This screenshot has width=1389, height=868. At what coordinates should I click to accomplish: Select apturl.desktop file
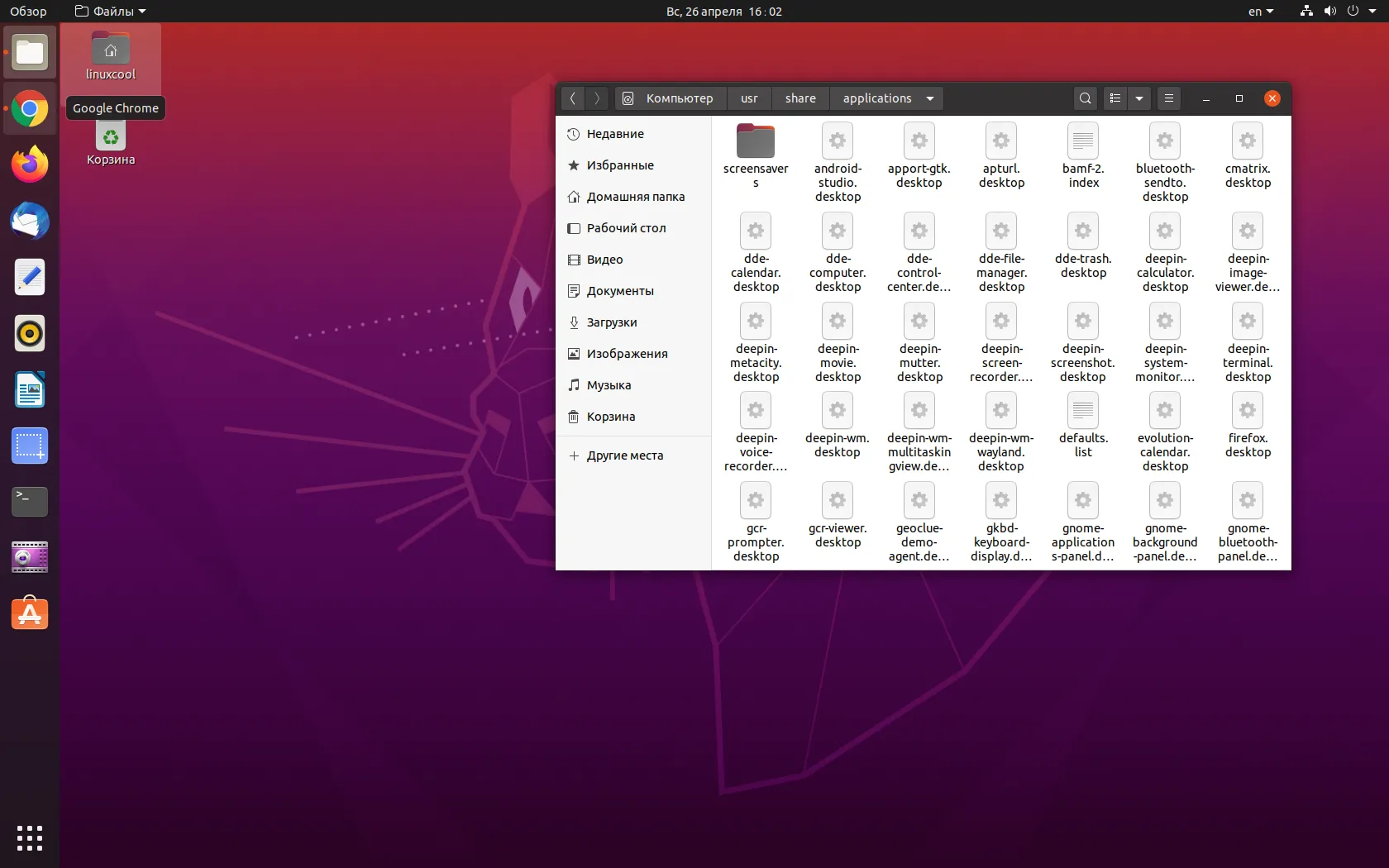[x=1001, y=155]
